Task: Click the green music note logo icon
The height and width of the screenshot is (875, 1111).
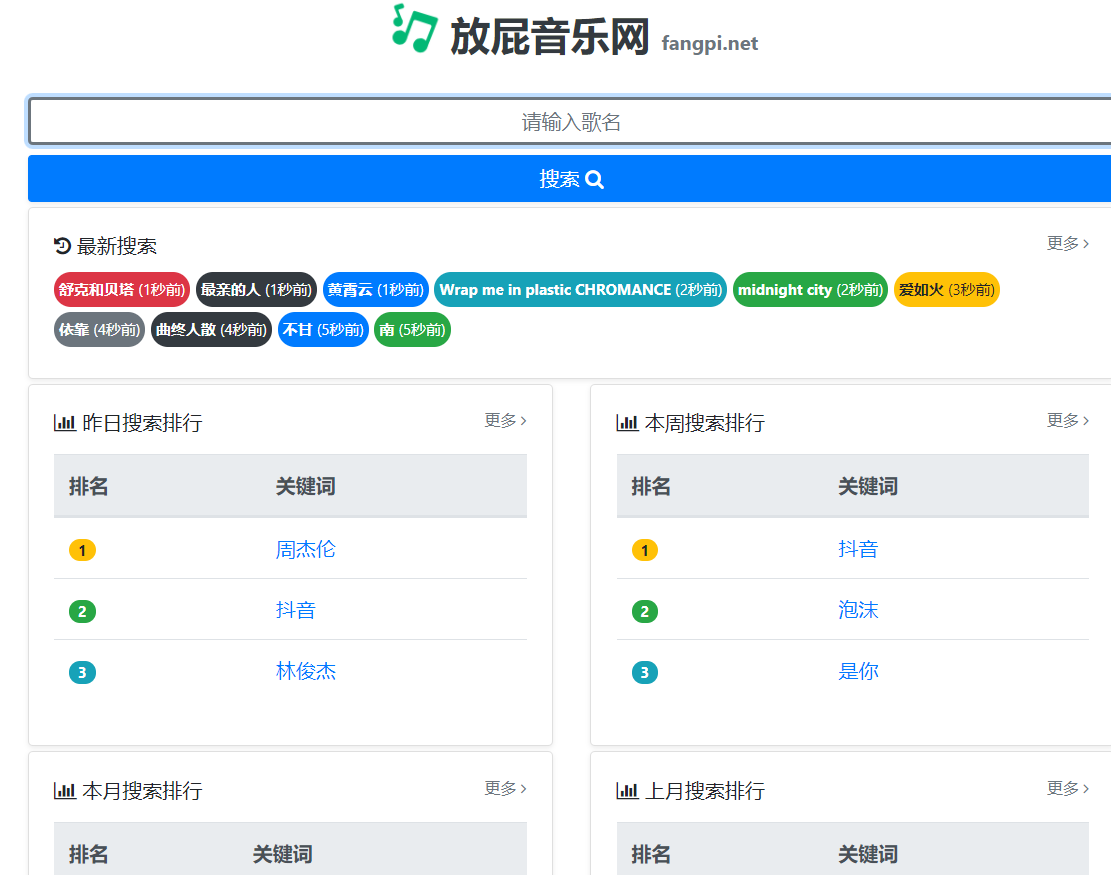Action: tap(414, 28)
